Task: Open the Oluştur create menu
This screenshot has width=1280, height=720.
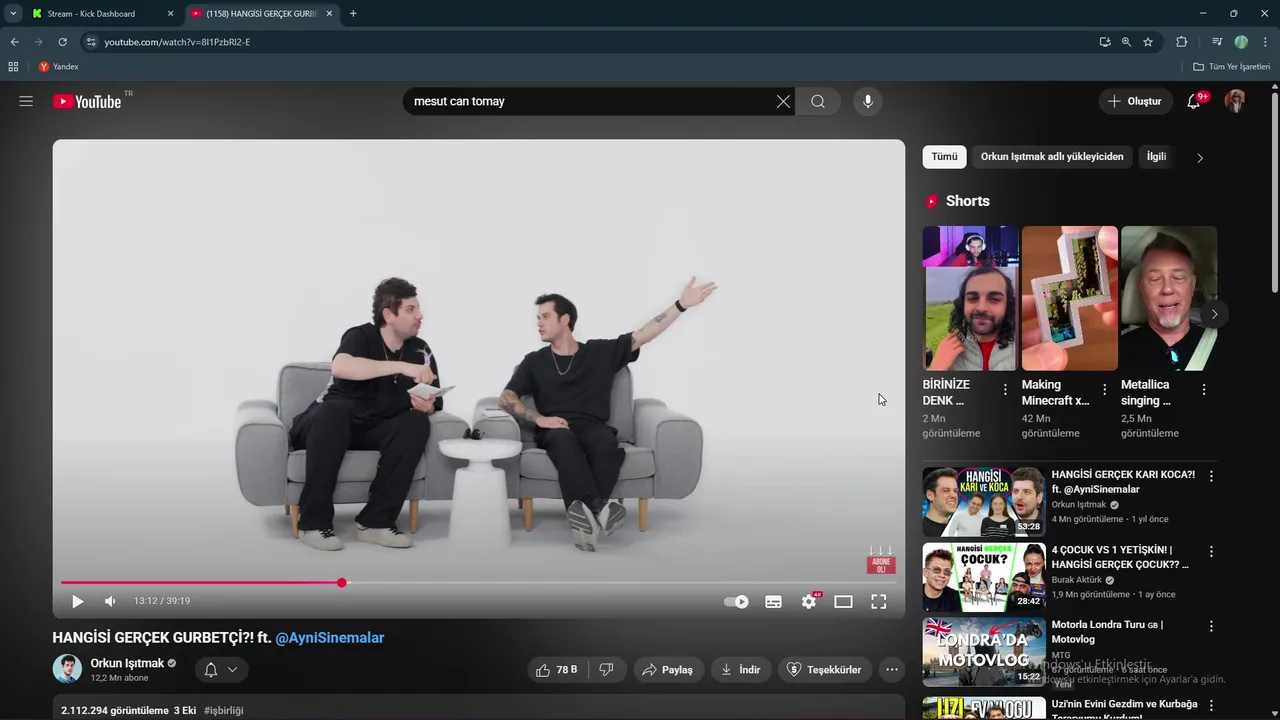Action: pos(1135,101)
